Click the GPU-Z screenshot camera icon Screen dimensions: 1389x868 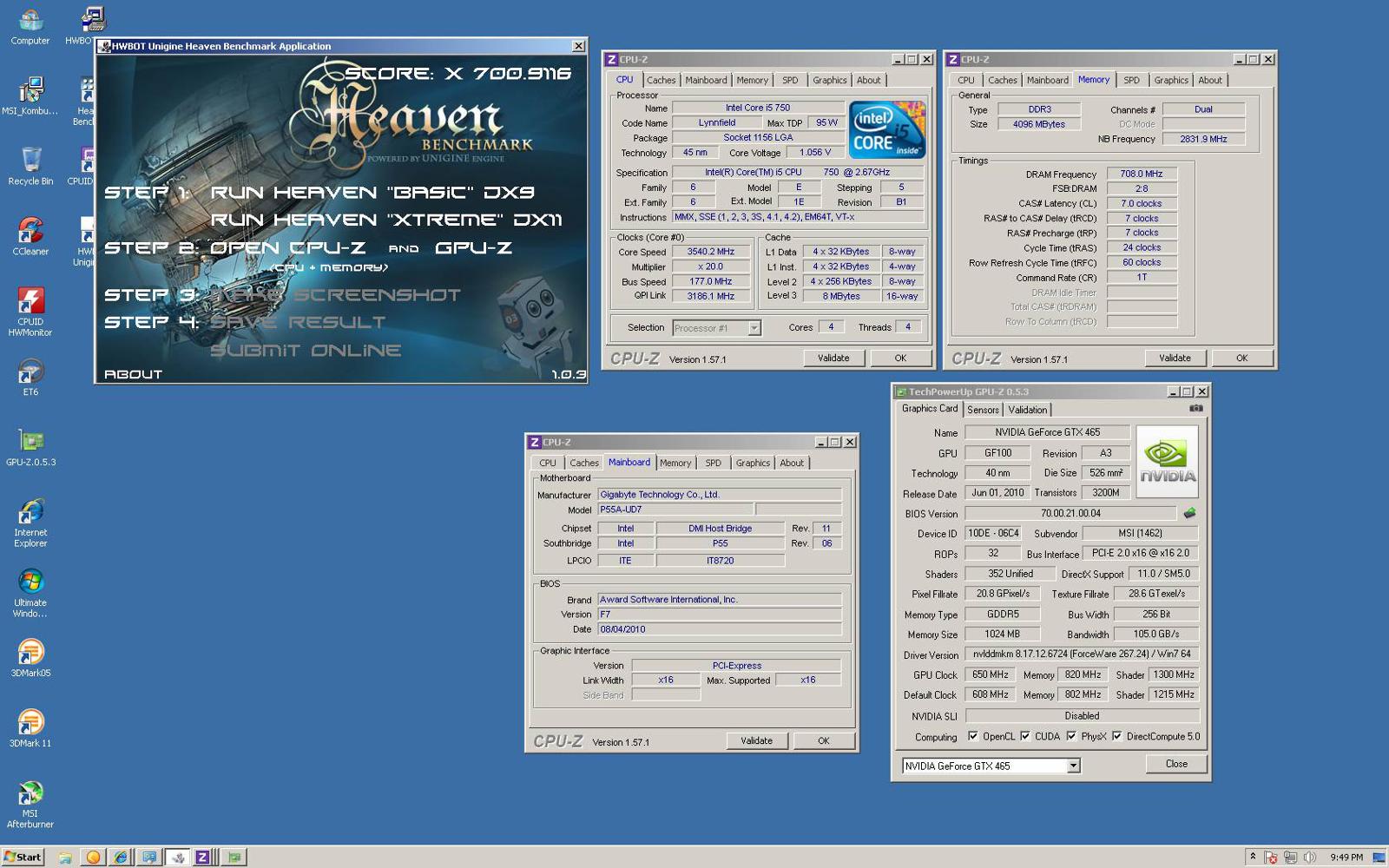pos(1195,408)
